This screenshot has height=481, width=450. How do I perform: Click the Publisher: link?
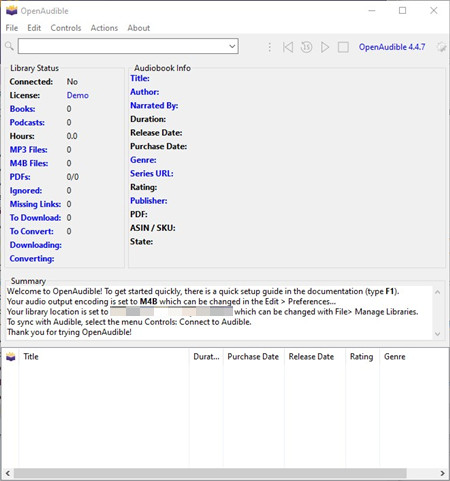click(x=149, y=201)
